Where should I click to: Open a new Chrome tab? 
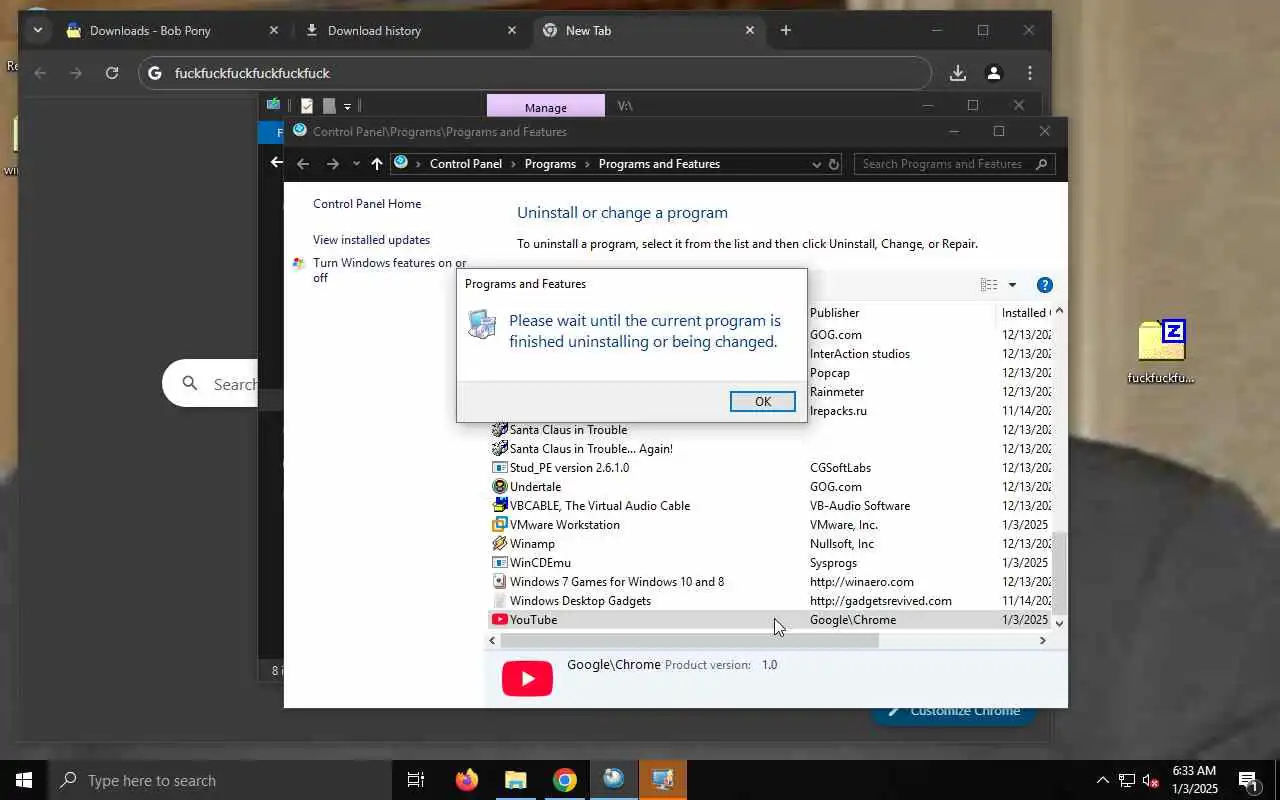(x=786, y=30)
